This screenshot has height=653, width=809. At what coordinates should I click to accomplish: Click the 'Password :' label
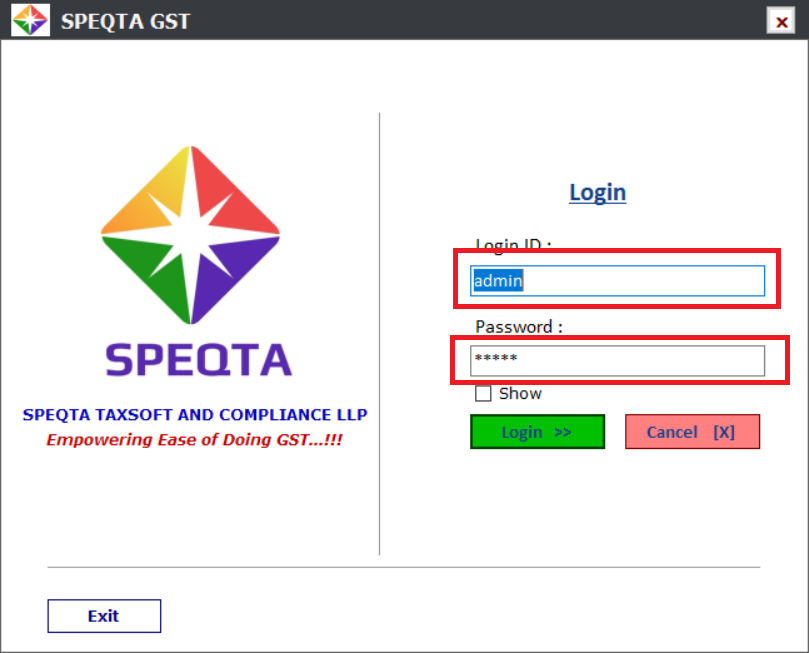pyautogui.click(x=518, y=326)
